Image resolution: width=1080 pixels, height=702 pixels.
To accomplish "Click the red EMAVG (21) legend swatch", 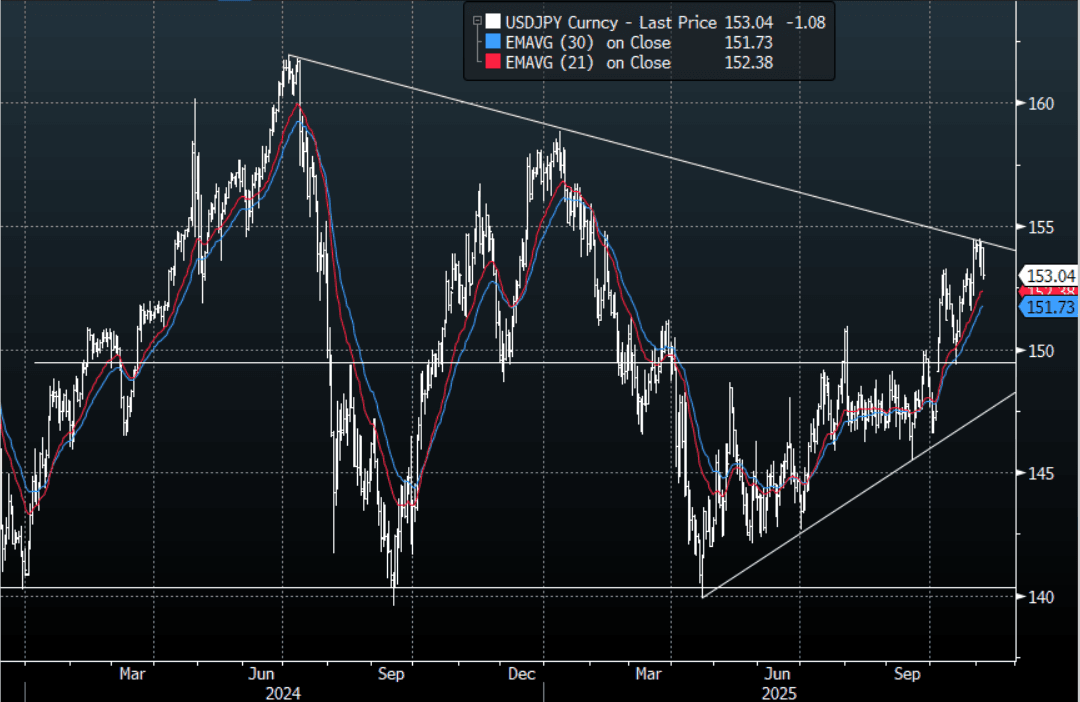I will point(491,63).
